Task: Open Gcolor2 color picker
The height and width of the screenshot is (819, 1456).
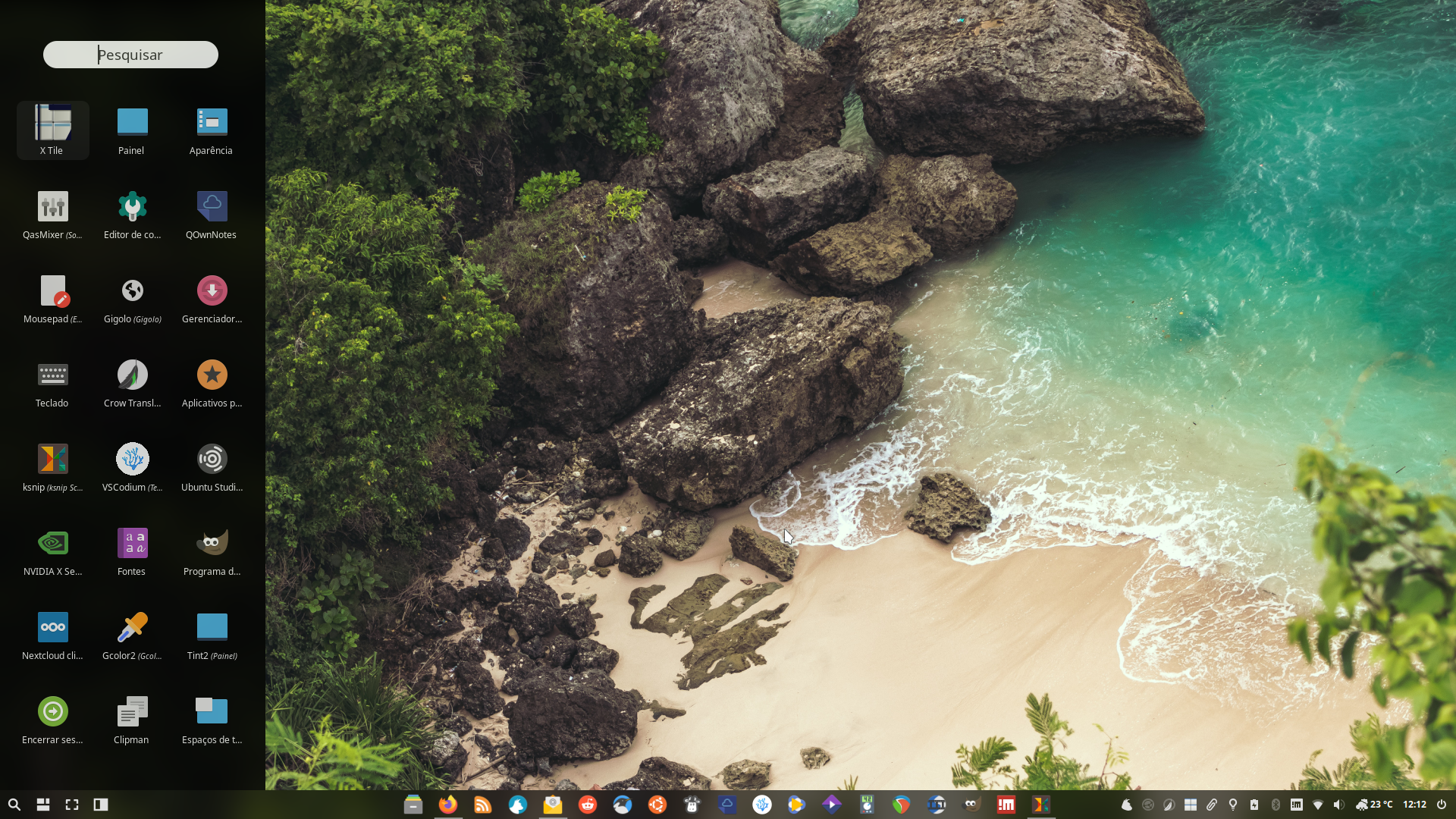Action: [132, 635]
